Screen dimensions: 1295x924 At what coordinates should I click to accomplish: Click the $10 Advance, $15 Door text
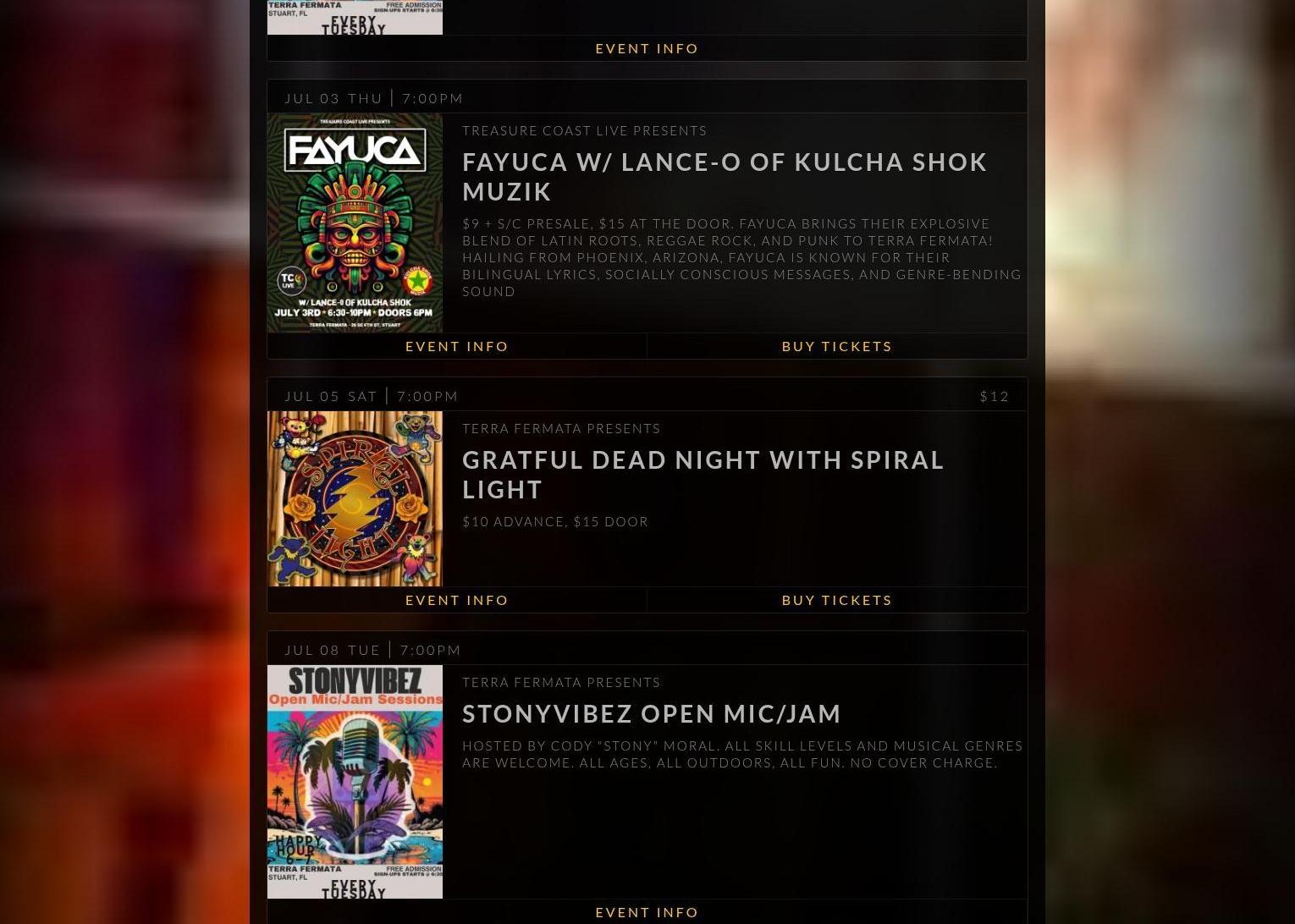[x=555, y=521]
